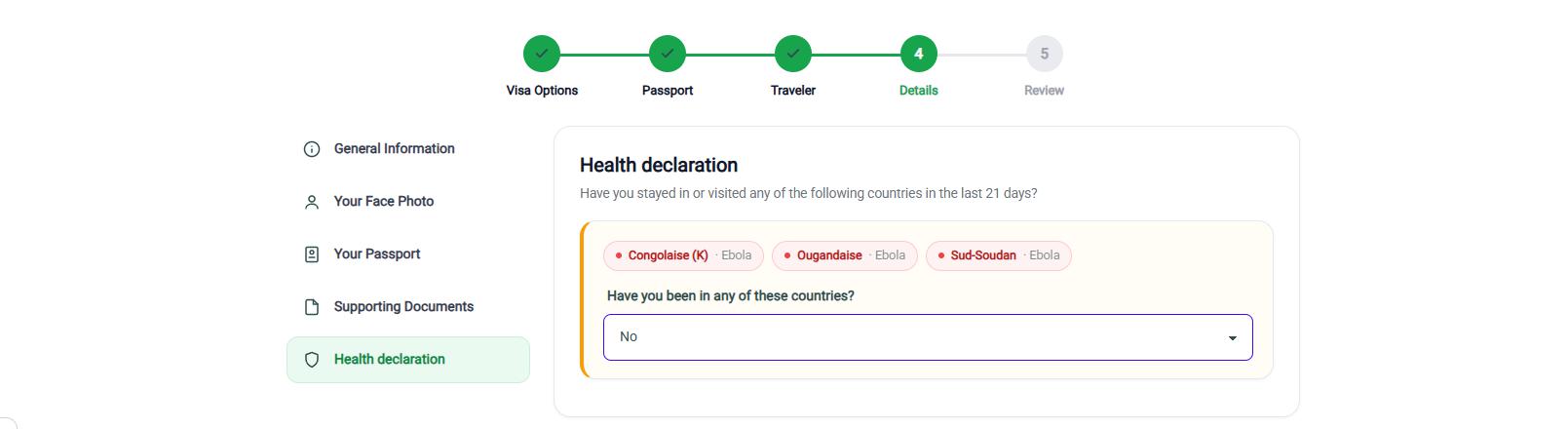Click the Your Passport sidebar label
This screenshot has width=1568, height=429.
[377, 254]
